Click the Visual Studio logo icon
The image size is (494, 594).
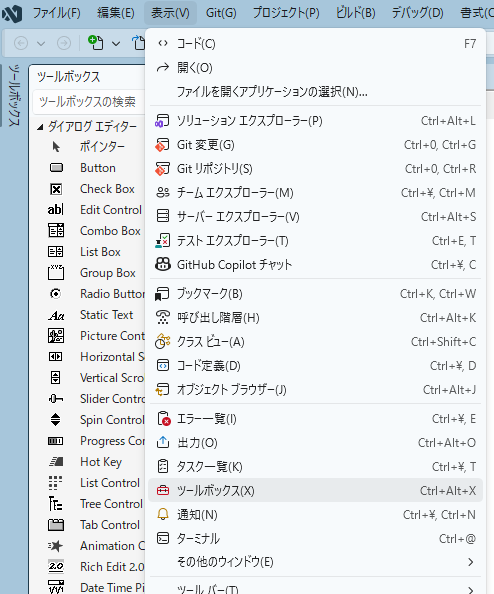12,13
